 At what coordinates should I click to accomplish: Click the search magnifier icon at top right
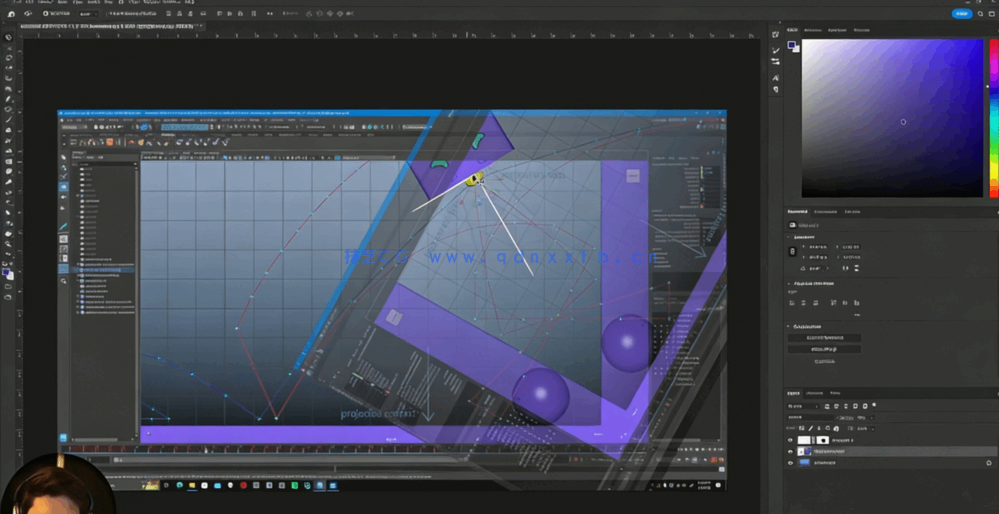click(x=980, y=14)
